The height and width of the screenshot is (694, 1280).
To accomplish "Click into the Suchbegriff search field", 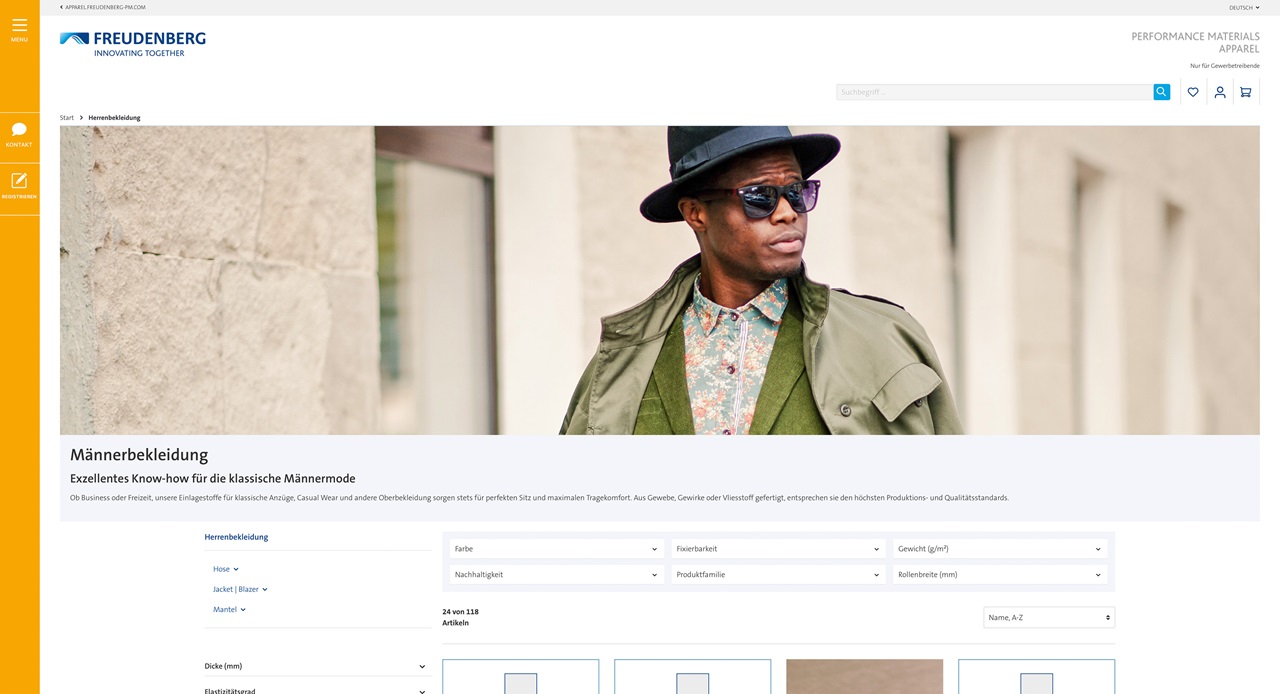I will click(990, 91).
